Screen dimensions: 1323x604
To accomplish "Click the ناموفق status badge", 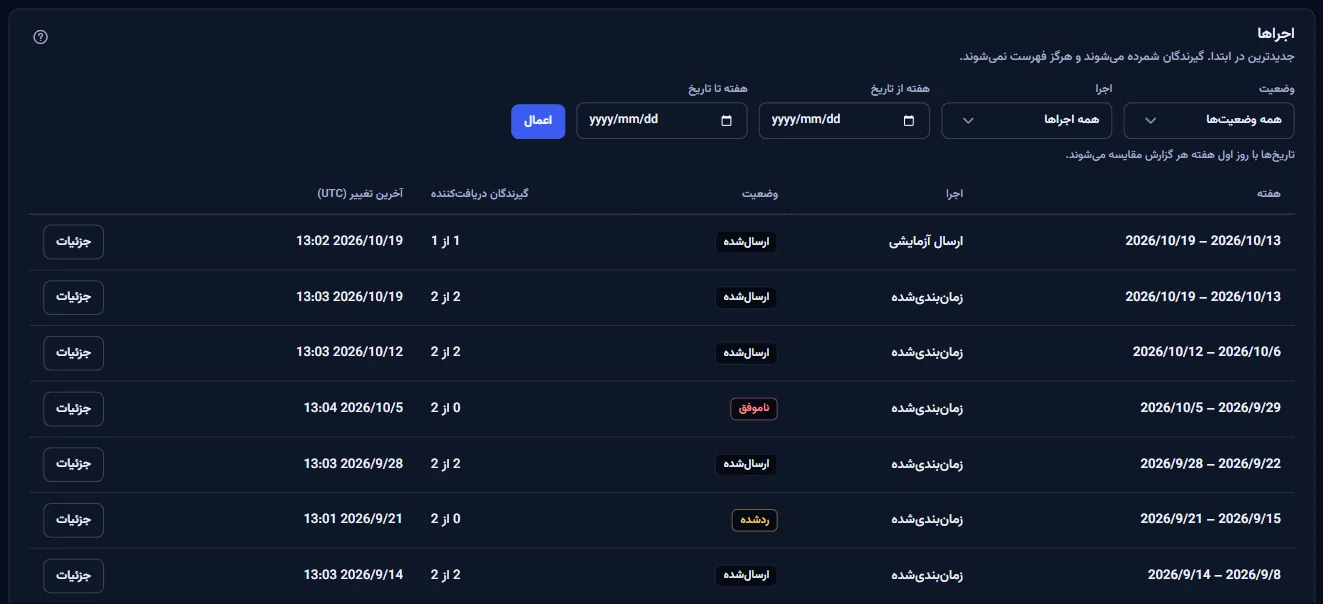I will [754, 409].
